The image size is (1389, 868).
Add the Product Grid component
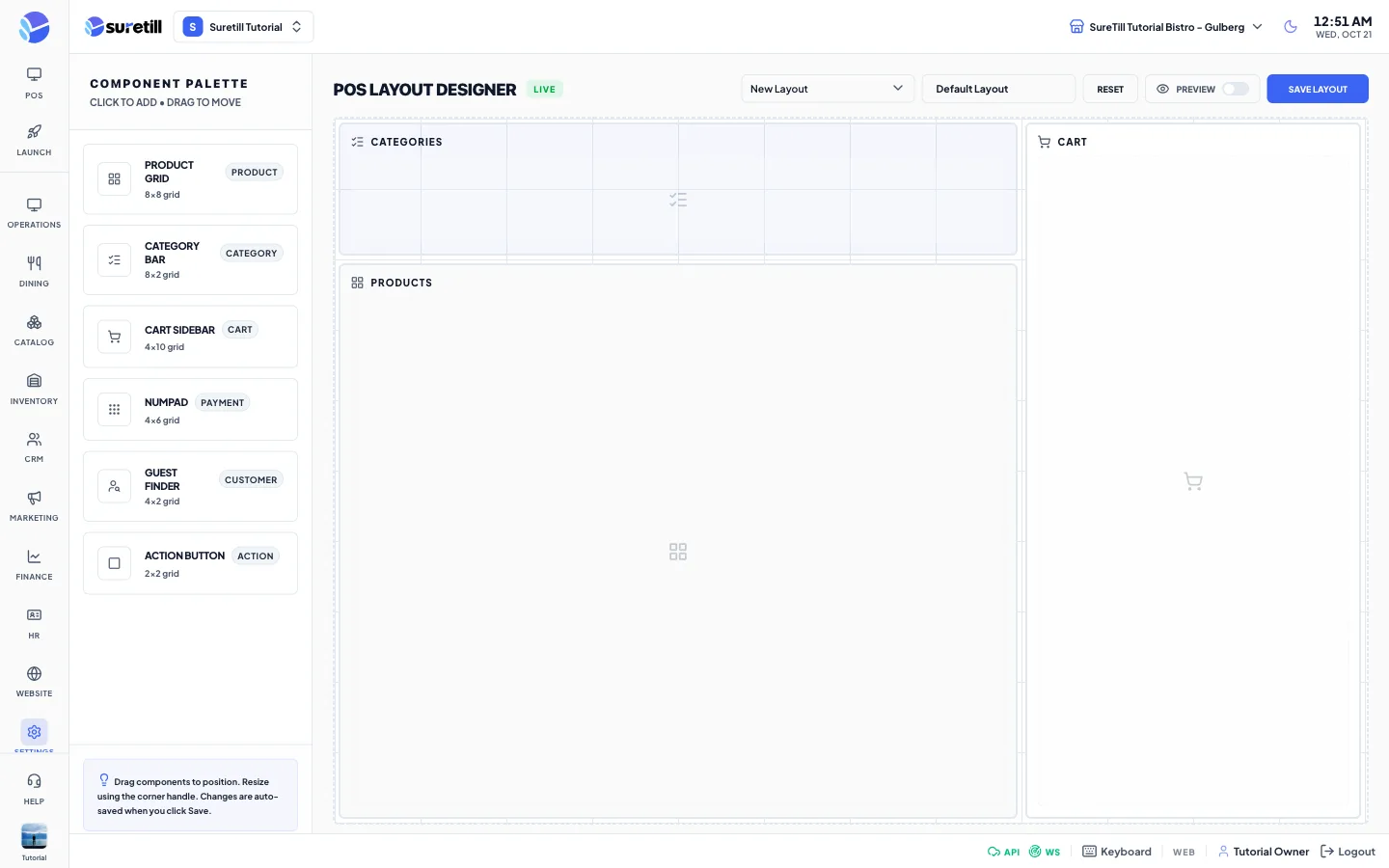click(190, 179)
